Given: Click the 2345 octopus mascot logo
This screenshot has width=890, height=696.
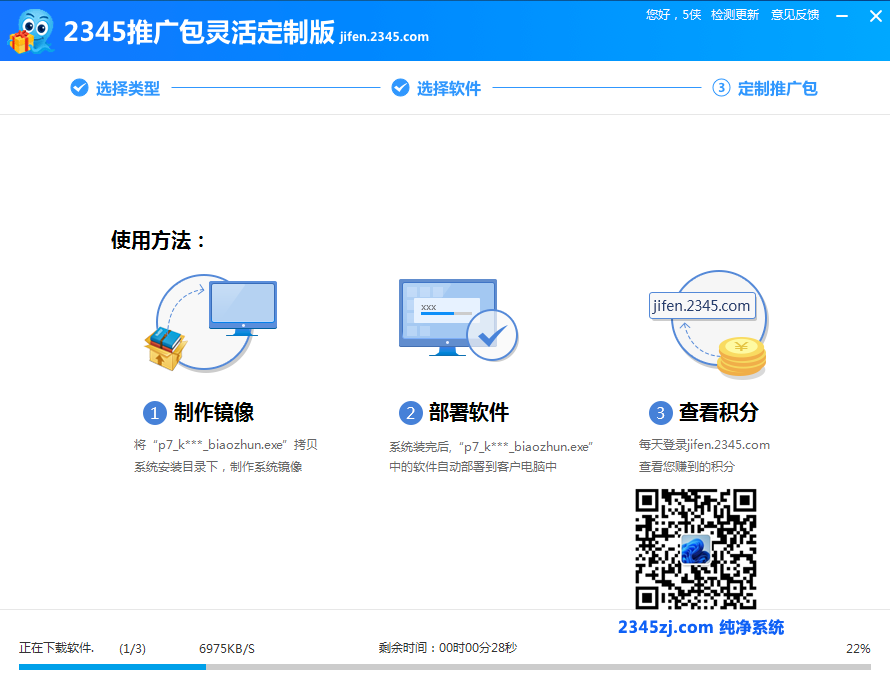Looking at the screenshot, I should [x=31, y=32].
